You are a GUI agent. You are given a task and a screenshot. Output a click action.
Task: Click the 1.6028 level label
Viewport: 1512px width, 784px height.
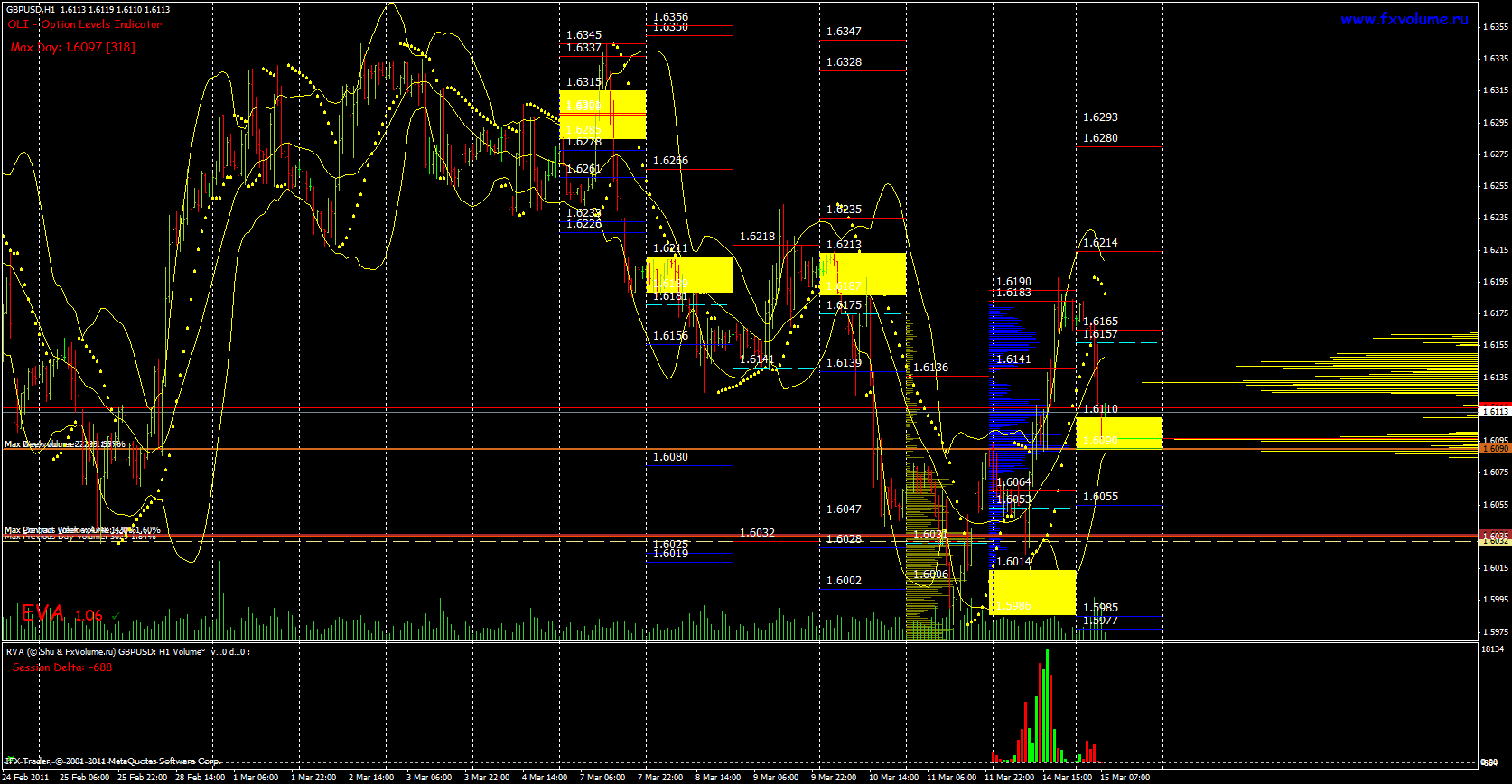coord(844,539)
